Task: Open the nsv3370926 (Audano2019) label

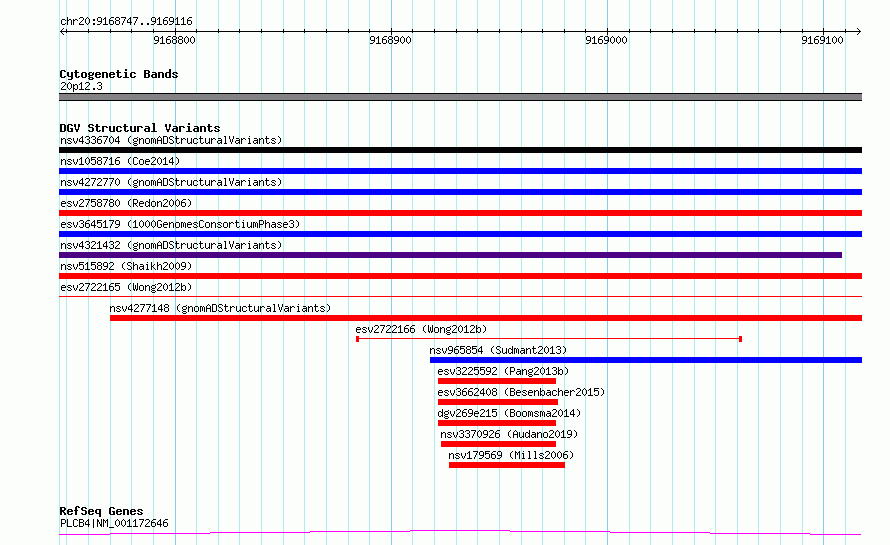Action: (x=509, y=434)
